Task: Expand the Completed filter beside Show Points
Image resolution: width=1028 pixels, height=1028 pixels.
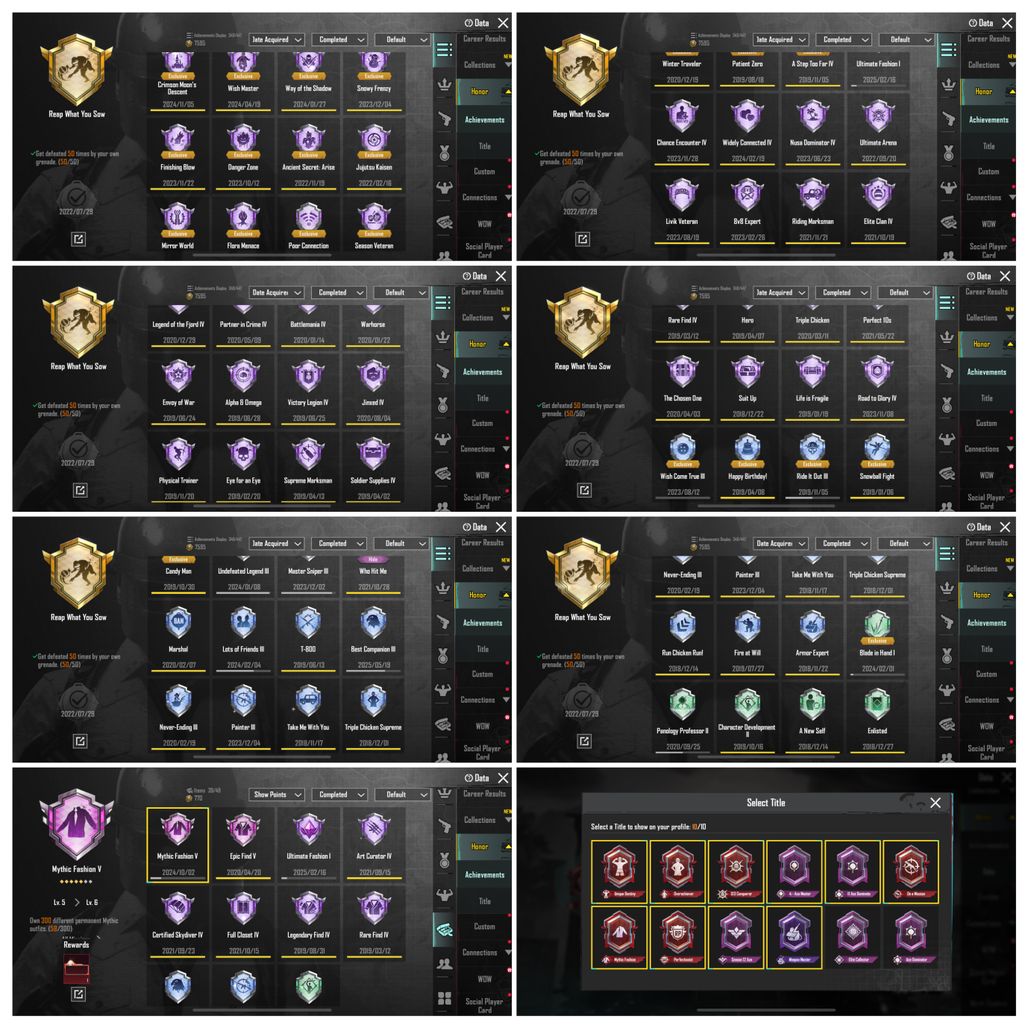Action: tap(339, 795)
